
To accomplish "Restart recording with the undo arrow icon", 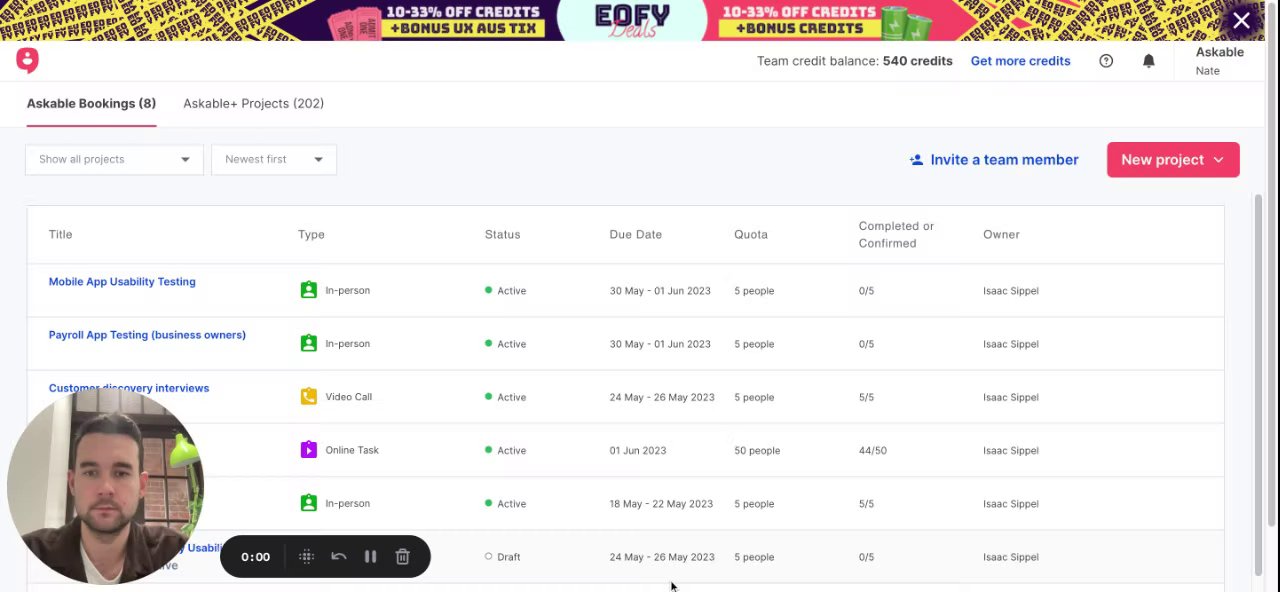I will click(x=338, y=557).
